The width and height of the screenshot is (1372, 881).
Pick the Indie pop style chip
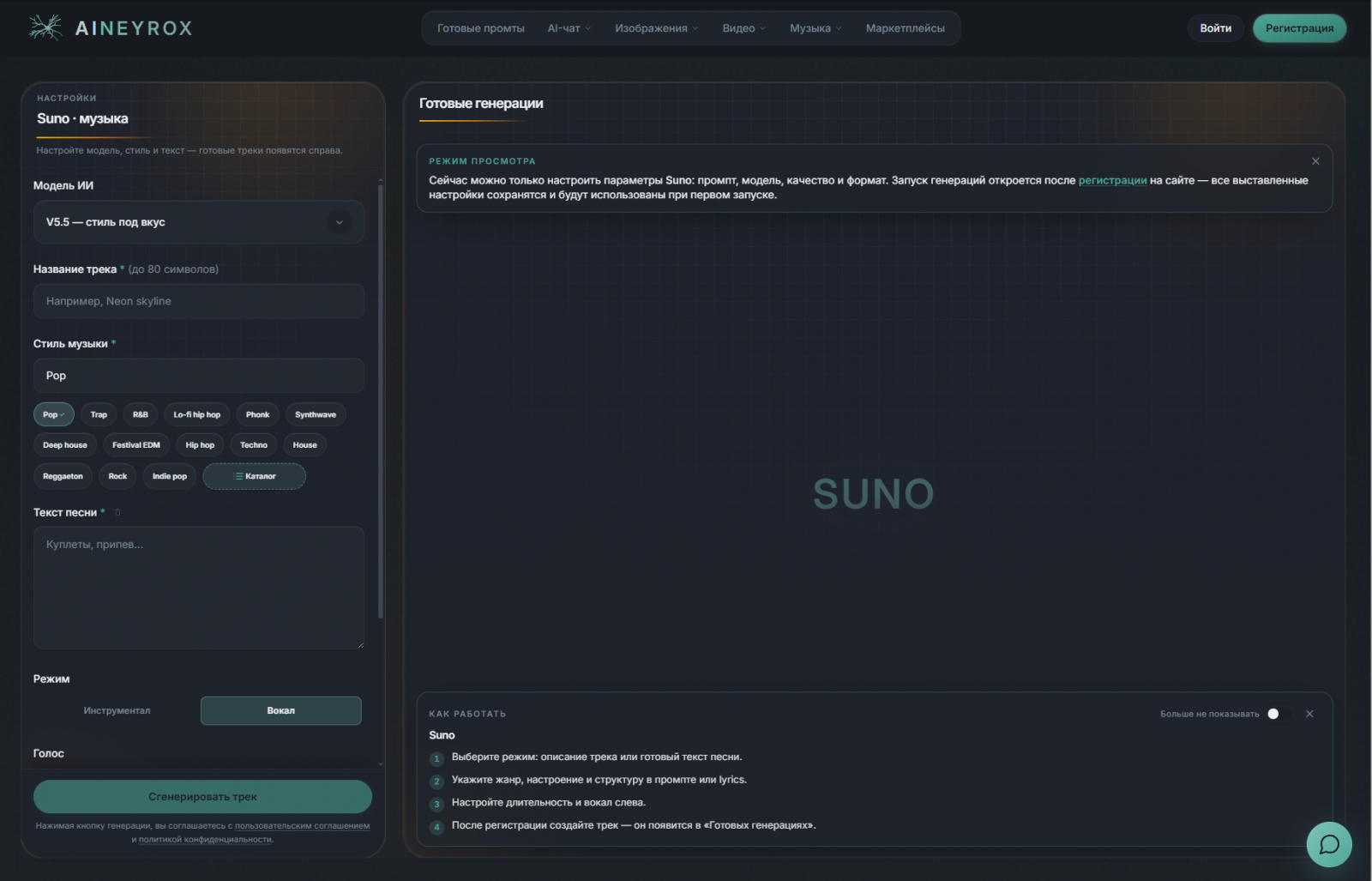tap(170, 476)
